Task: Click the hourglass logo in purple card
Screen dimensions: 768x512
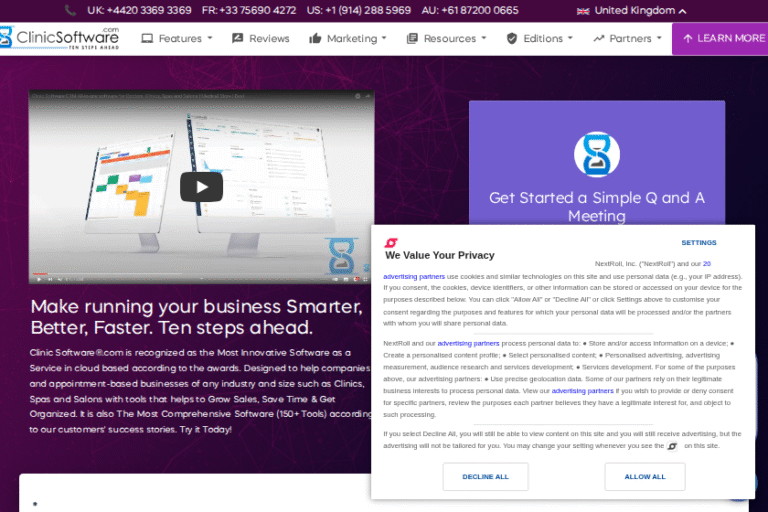Action: 597,154
